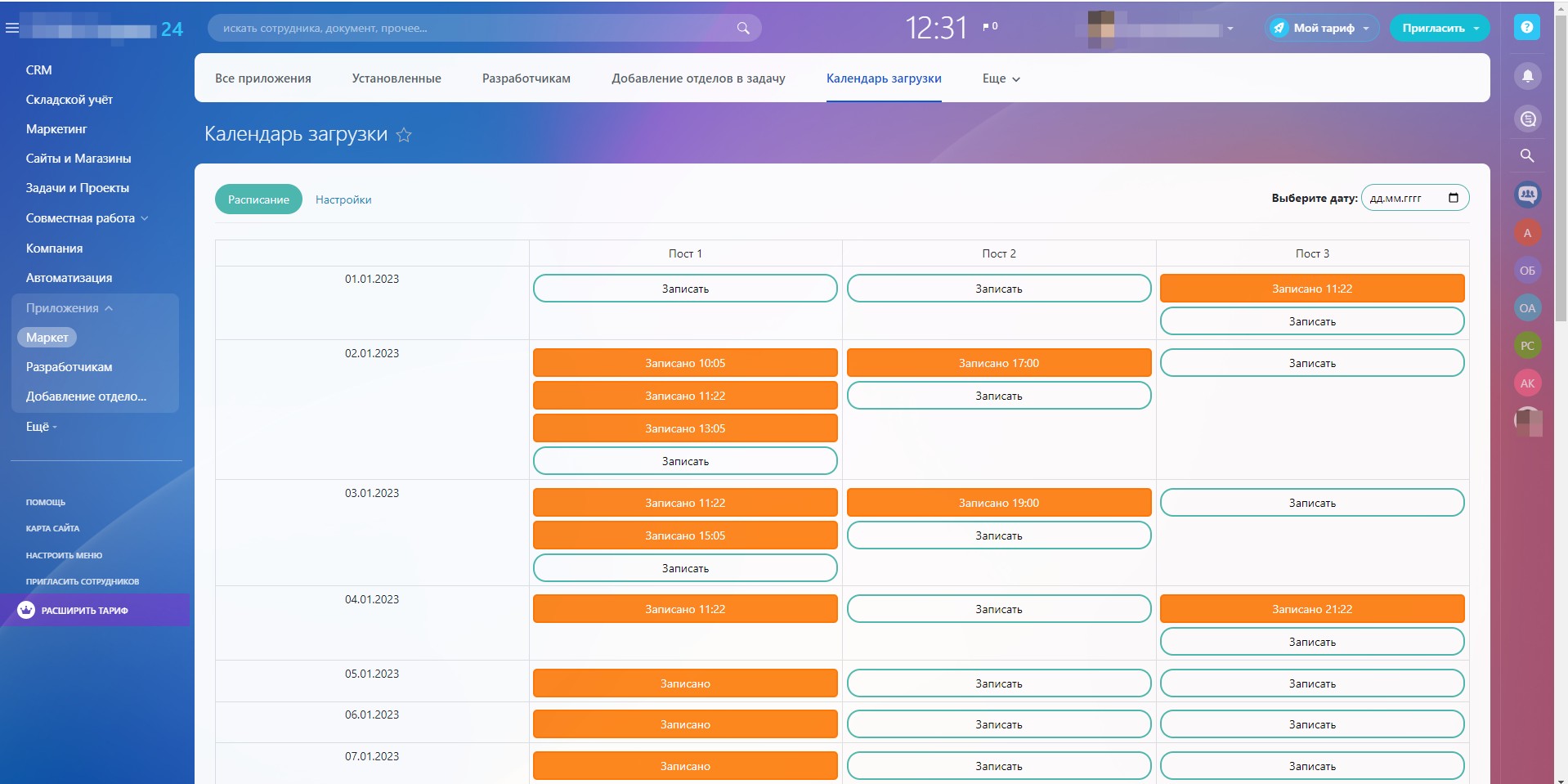Click the right panel search icon

coord(1526,155)
